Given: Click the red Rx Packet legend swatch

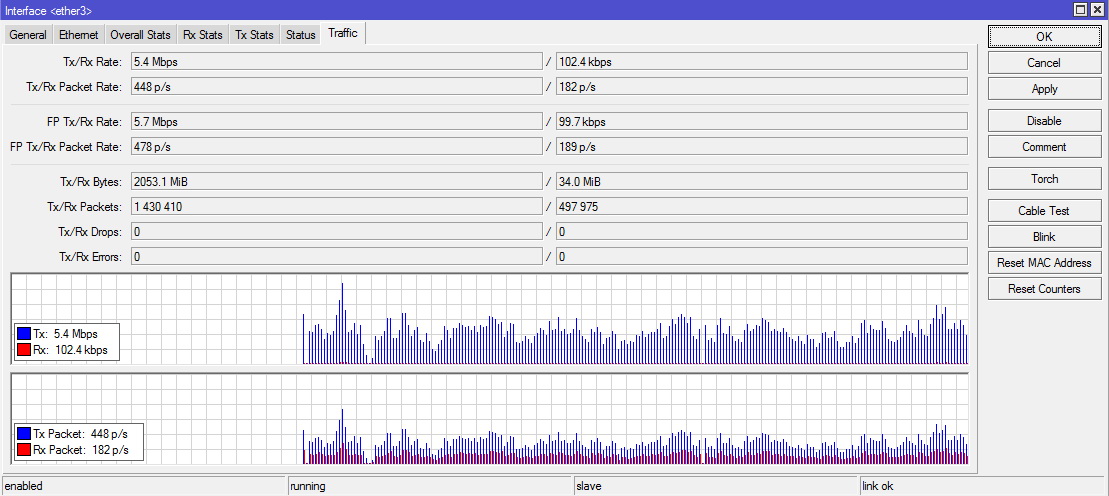Looking at the screenshot, I should pyautogui.click(x=24, y=450).
